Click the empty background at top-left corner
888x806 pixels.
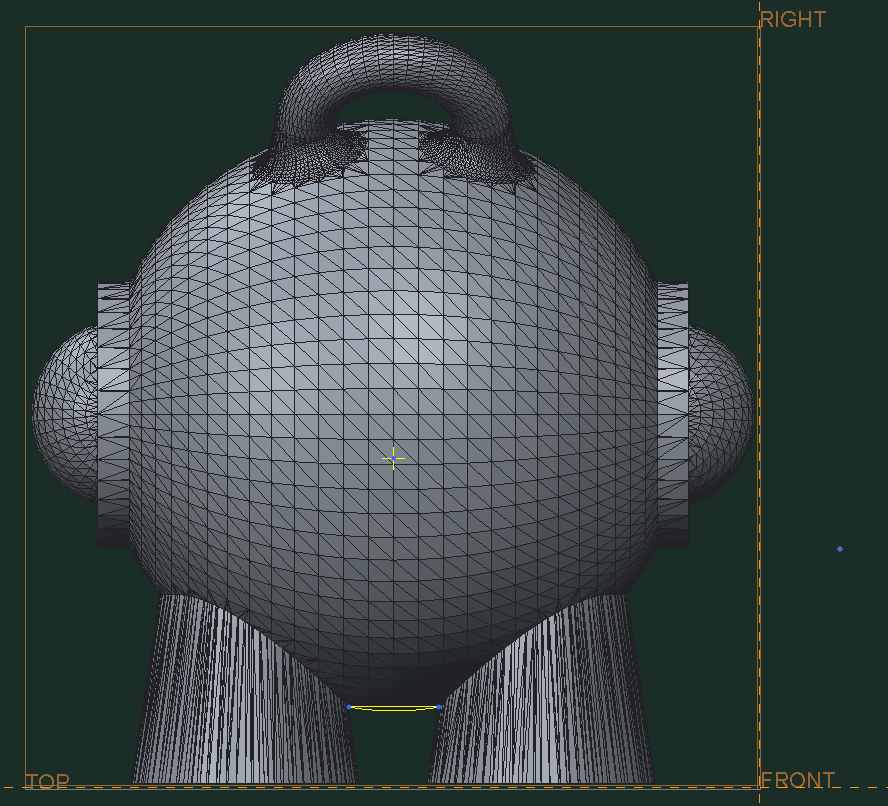(x=12, y=12)
